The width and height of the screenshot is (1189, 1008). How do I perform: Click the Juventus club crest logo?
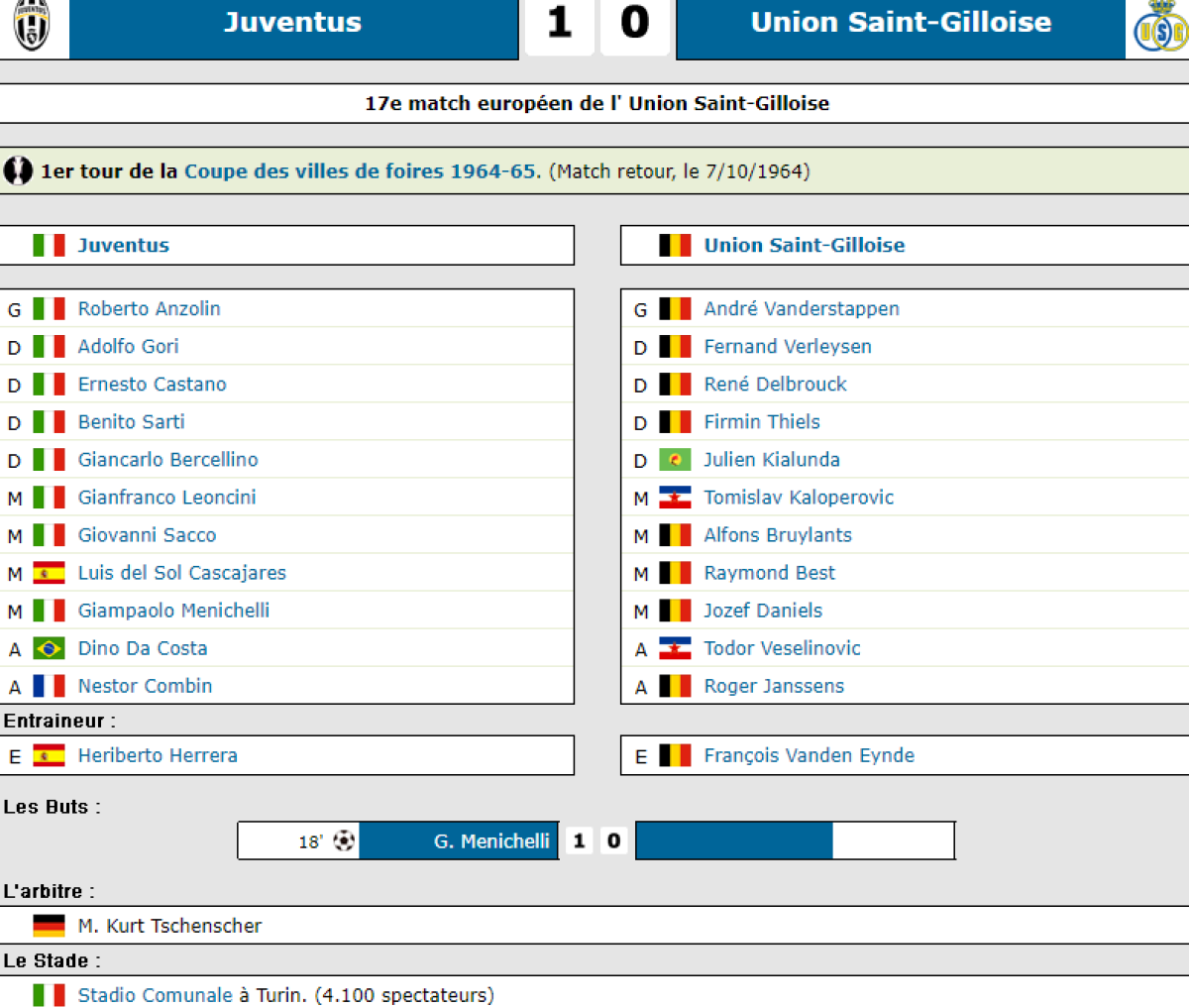pyautogui.click(x=33, y=25)
